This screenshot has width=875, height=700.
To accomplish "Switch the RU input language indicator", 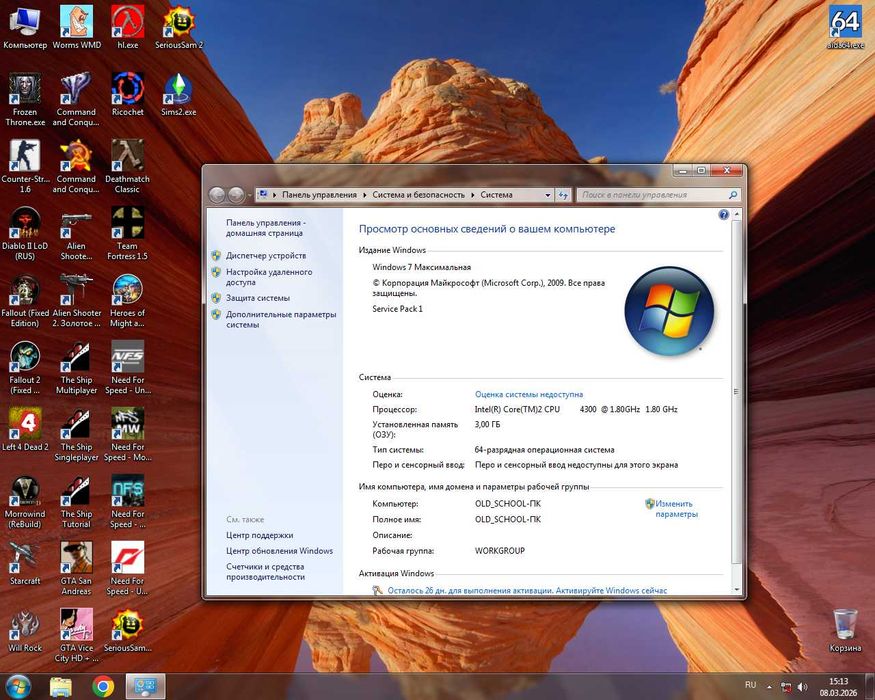I will click(x=751, y=685).
